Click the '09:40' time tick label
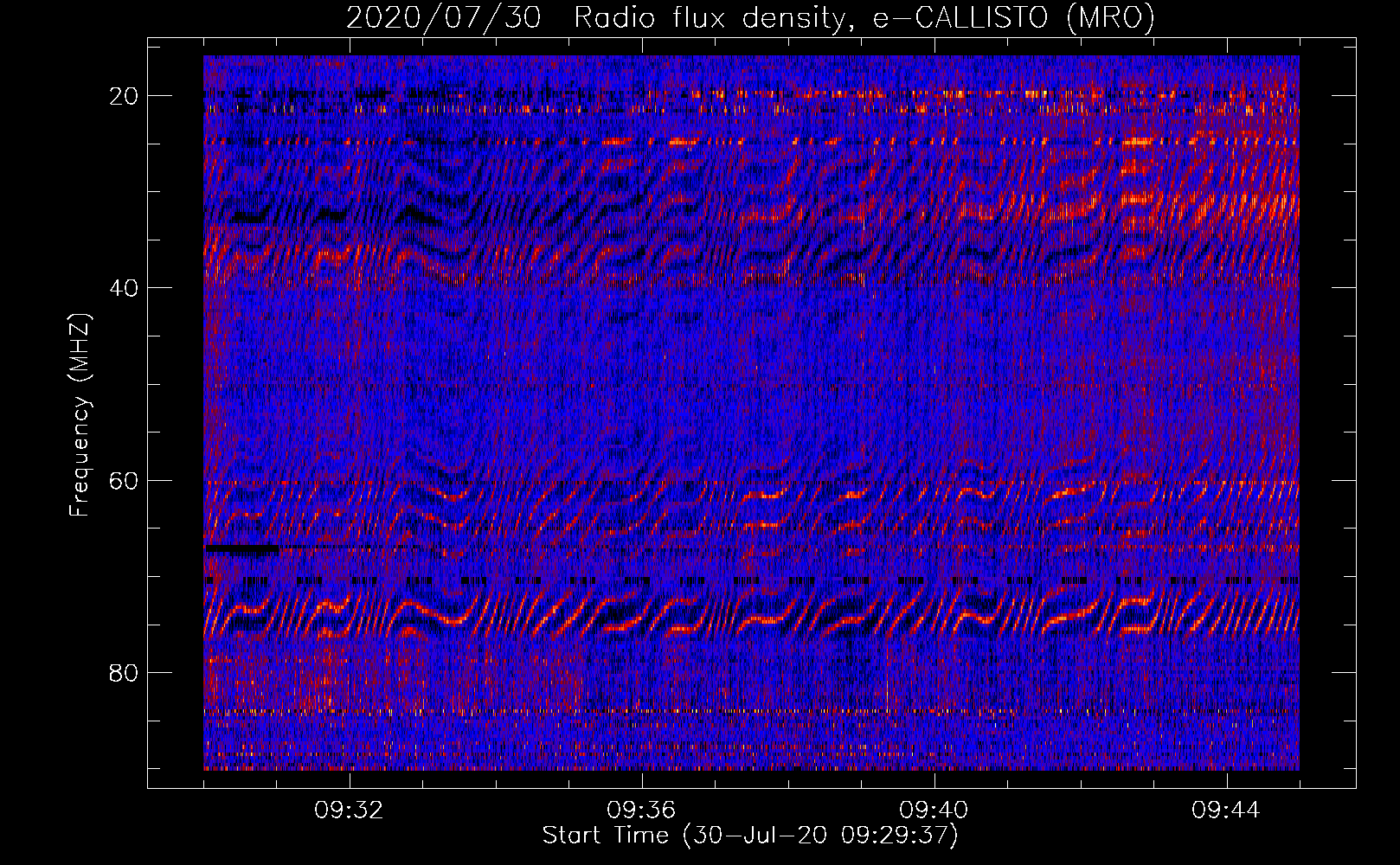The image size is (1400, 865). tap(934, 811)
